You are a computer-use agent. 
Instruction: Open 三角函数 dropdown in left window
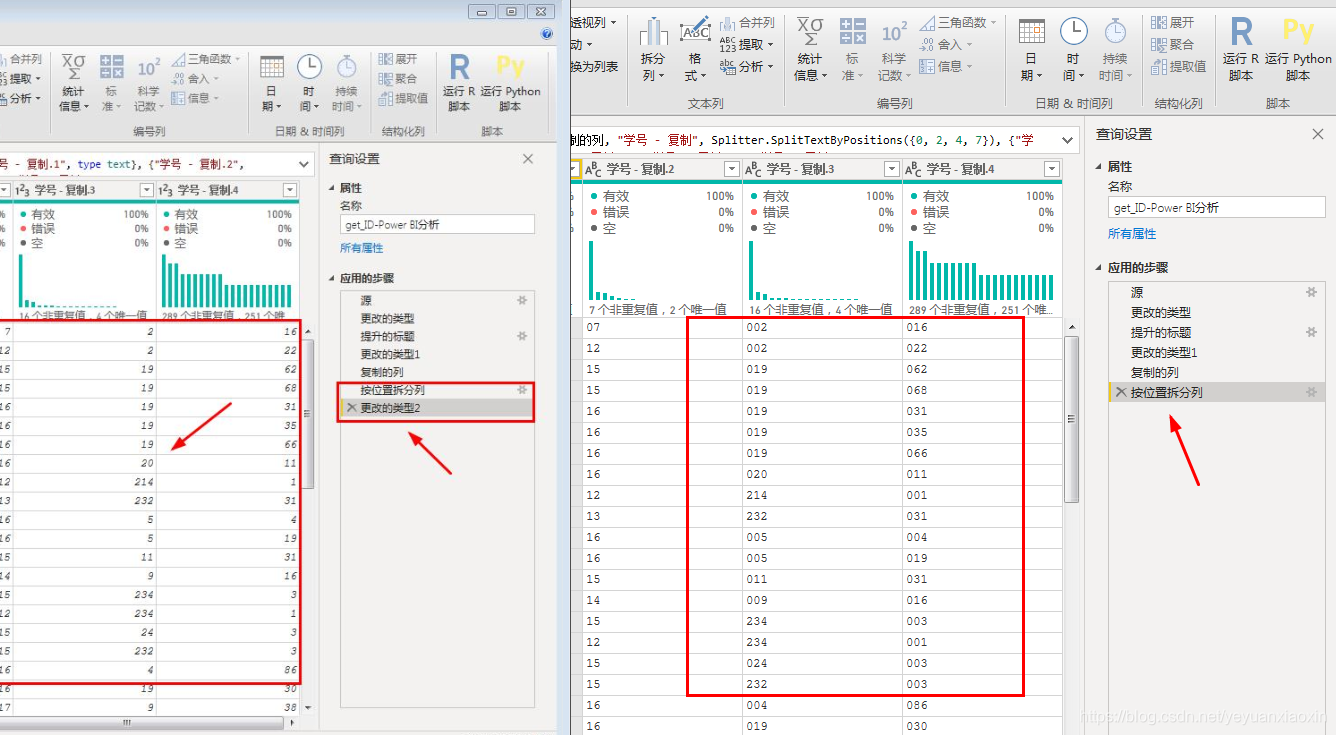(x=207, y=59)
